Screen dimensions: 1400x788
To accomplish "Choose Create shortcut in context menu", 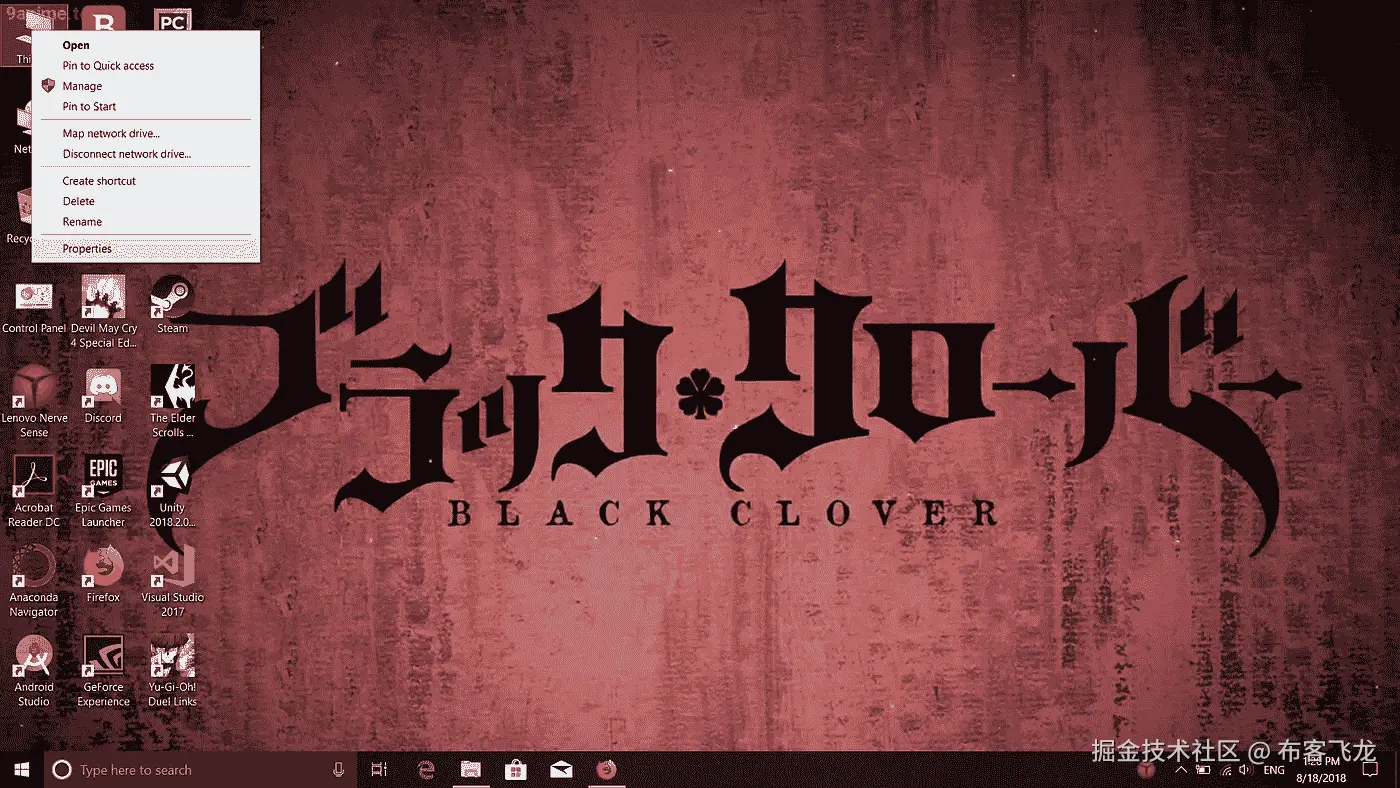I will [145, 181].
